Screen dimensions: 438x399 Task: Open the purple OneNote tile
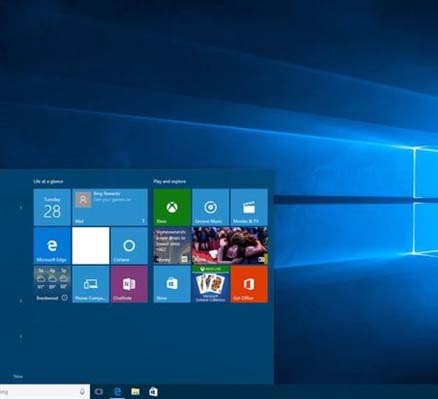click(x=129, y=284)
